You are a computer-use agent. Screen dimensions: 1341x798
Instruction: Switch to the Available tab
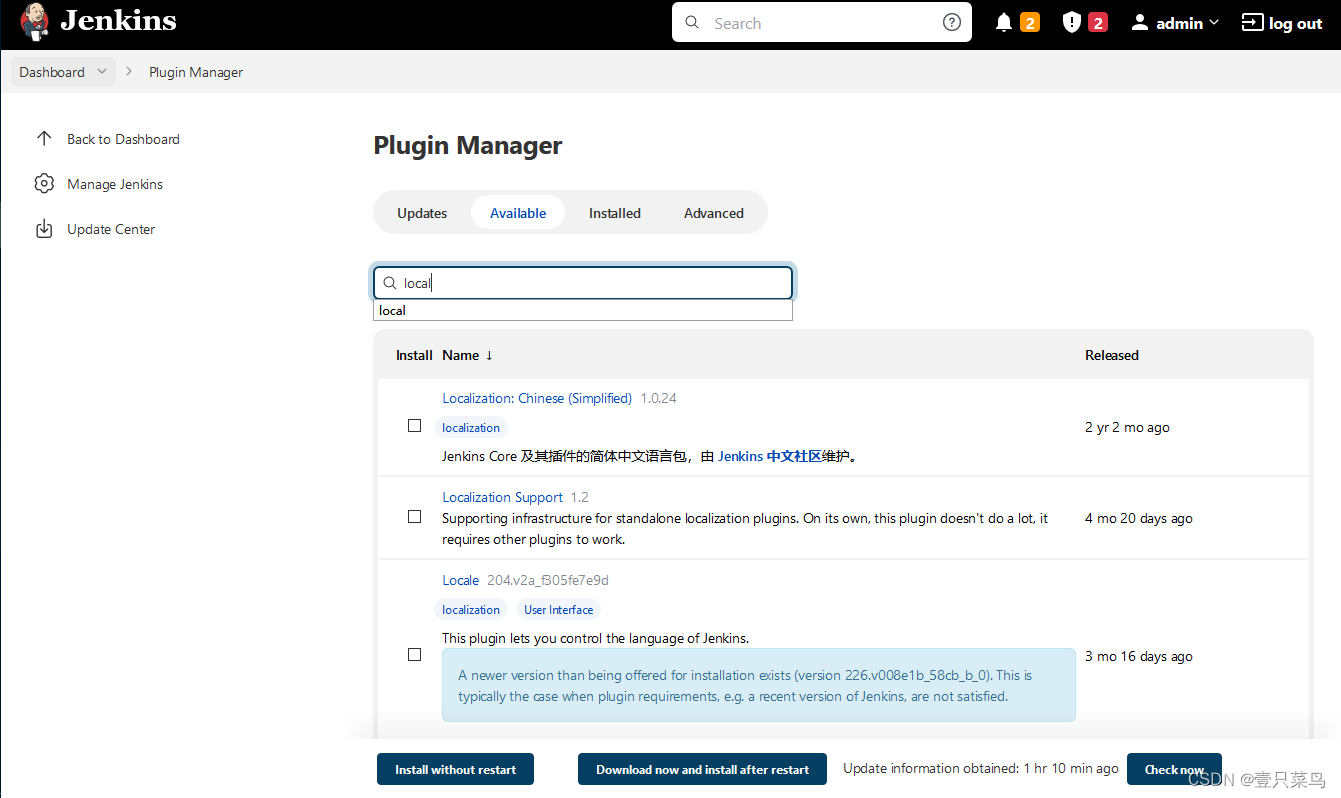pos(518,213)
